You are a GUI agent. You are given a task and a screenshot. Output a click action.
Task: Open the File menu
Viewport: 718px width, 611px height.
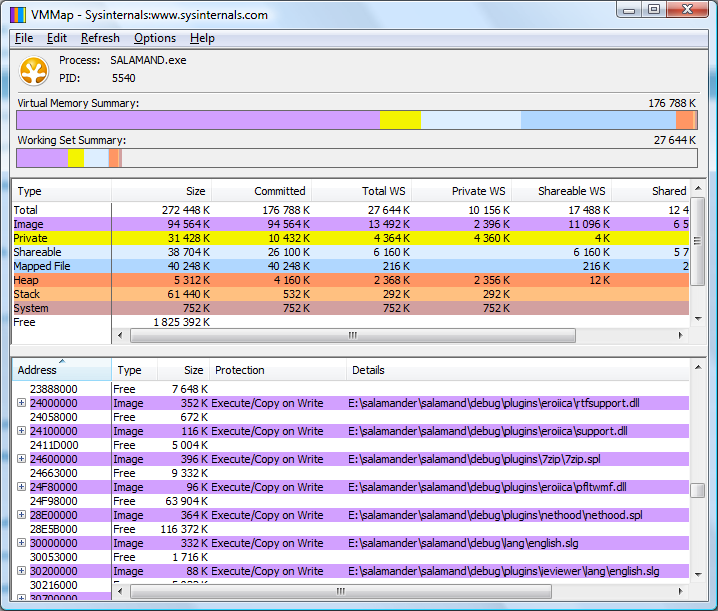[24, 38]
